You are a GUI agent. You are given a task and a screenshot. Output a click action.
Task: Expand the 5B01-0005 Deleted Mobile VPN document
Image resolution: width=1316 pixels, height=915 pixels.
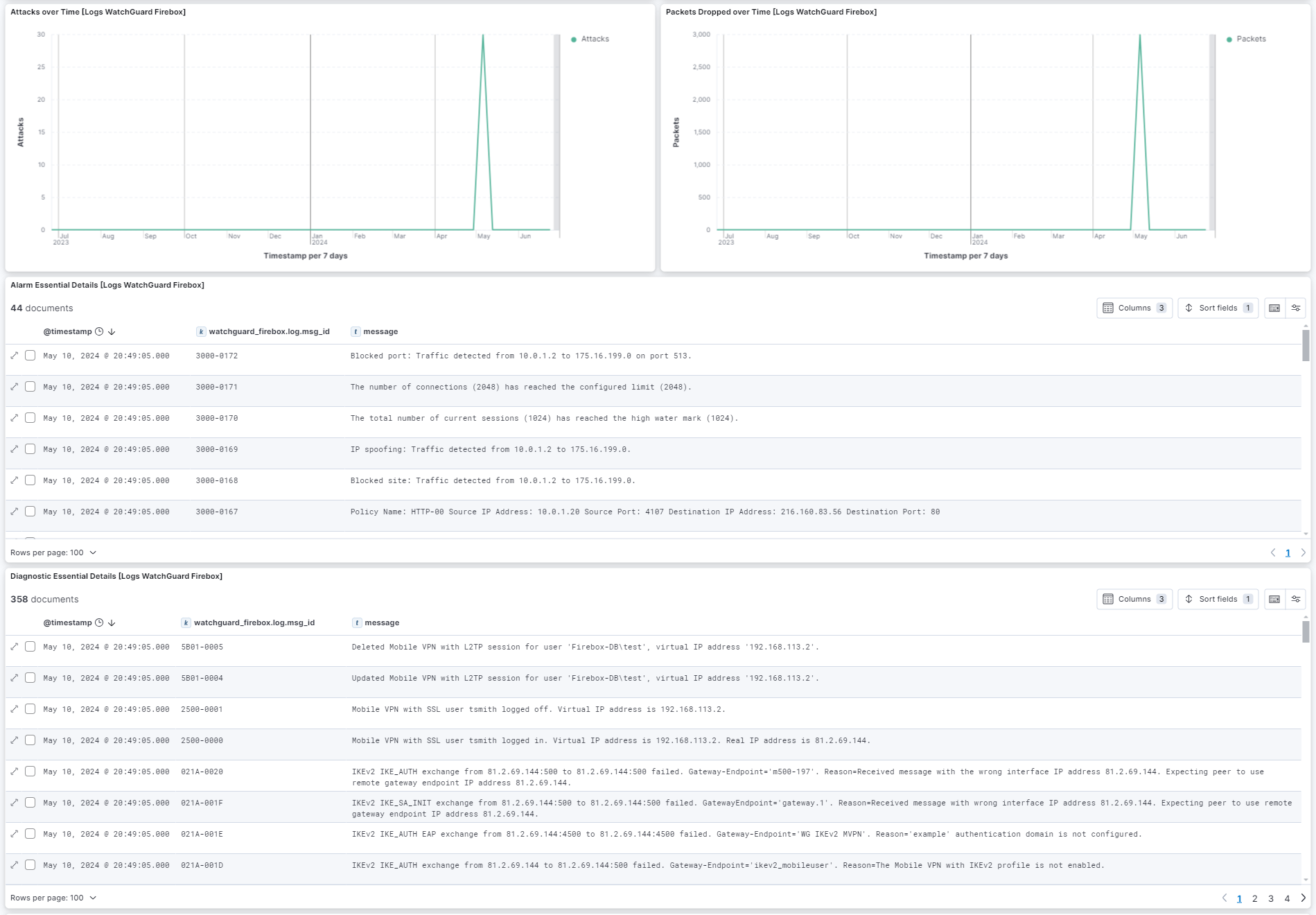pos(14,647)
